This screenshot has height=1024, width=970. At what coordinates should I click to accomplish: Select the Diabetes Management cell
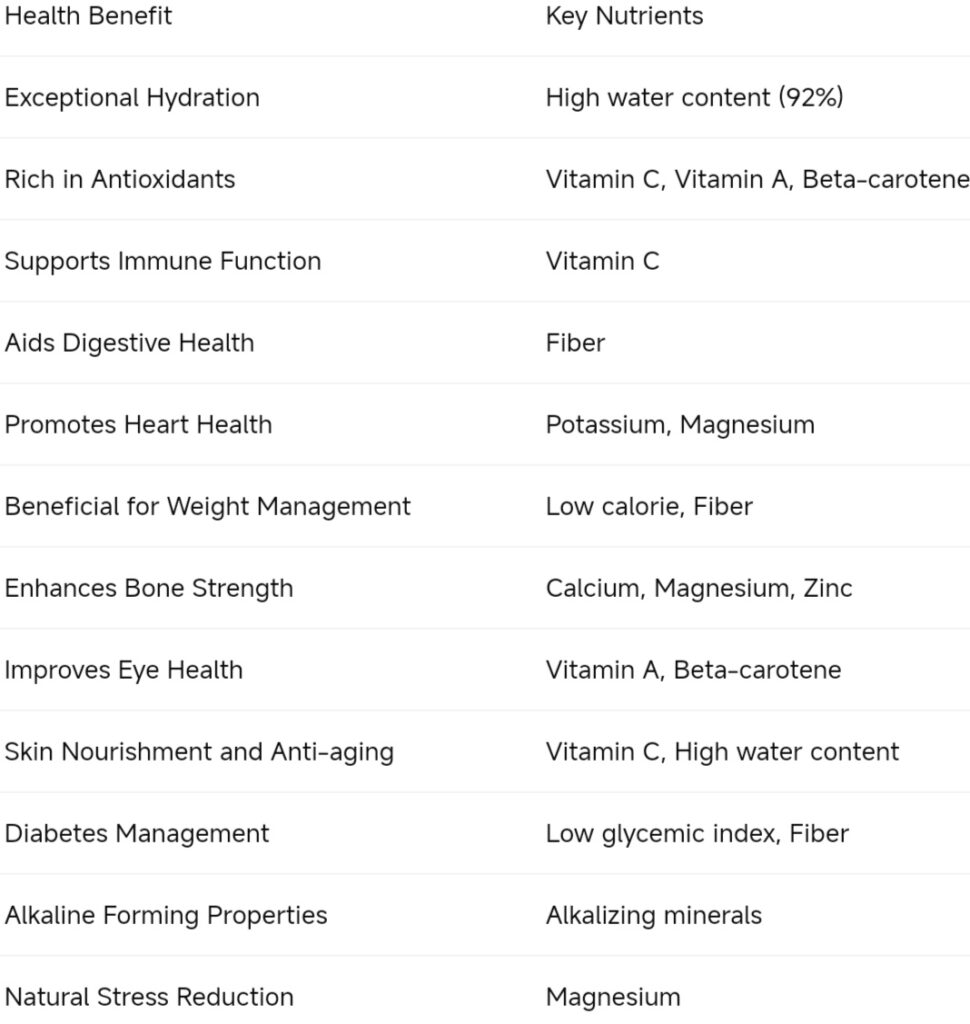click(x=137, y=834)
